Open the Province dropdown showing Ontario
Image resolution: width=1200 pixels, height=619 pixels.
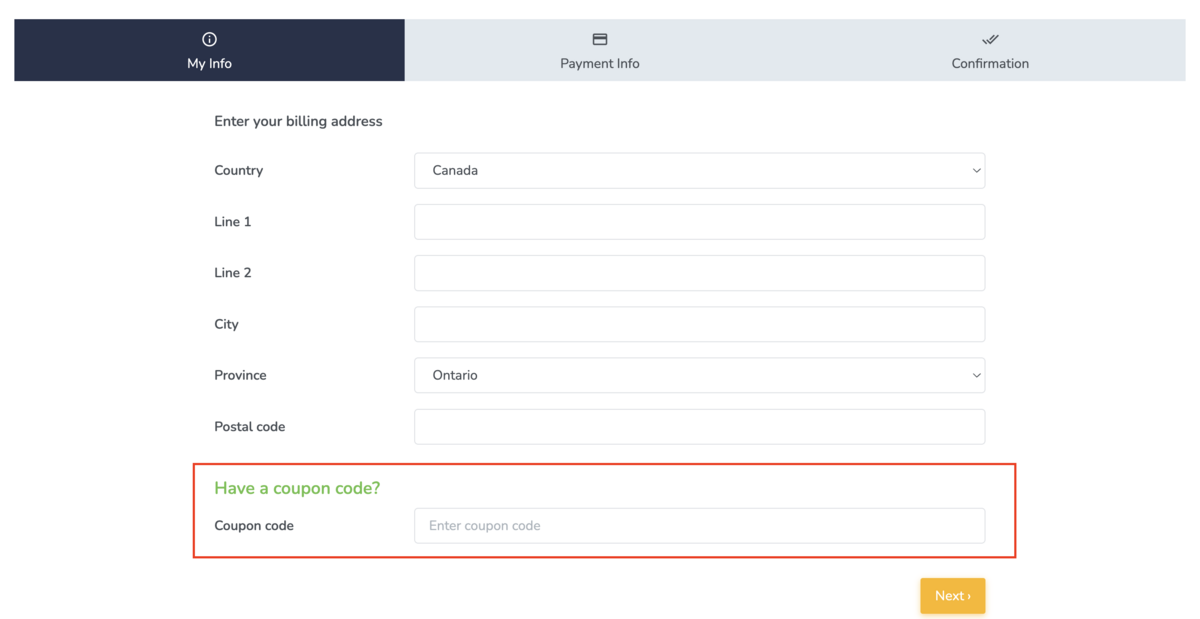700,375
